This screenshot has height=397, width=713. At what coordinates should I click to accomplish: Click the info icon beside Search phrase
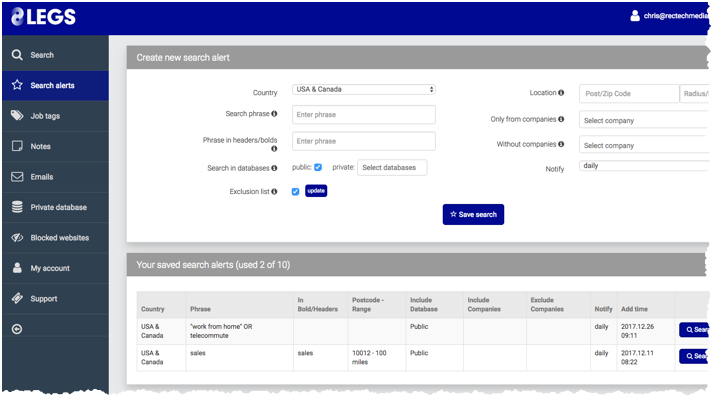[x=274, y=114]
